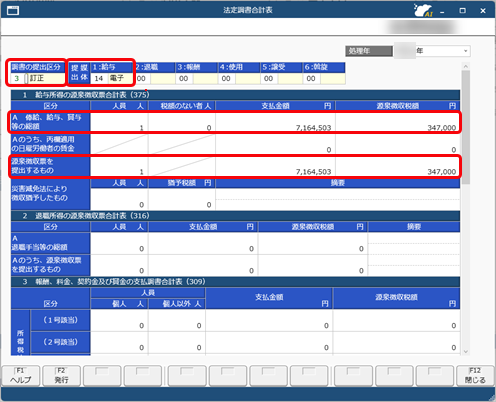Click the 調書の提出区分 label
This screenshot has height=402, width=496.
[x=36, y=67]
